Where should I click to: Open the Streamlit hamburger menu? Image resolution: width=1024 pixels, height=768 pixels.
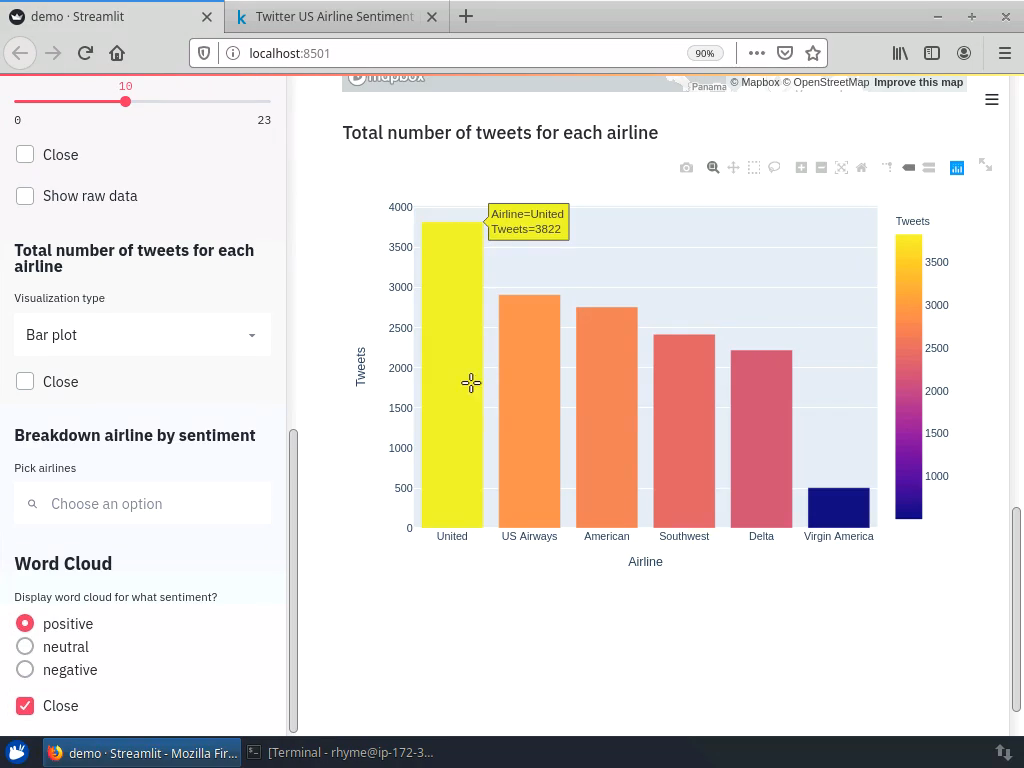pos(991,99)
